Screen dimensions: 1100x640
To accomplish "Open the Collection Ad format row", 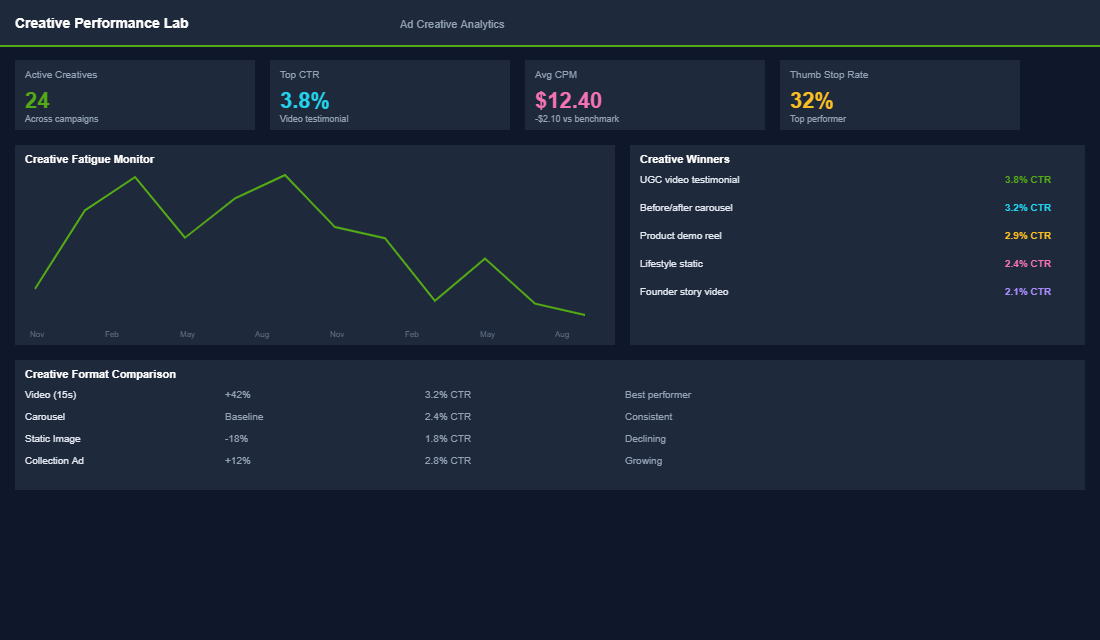I will [x=54, y=460].
